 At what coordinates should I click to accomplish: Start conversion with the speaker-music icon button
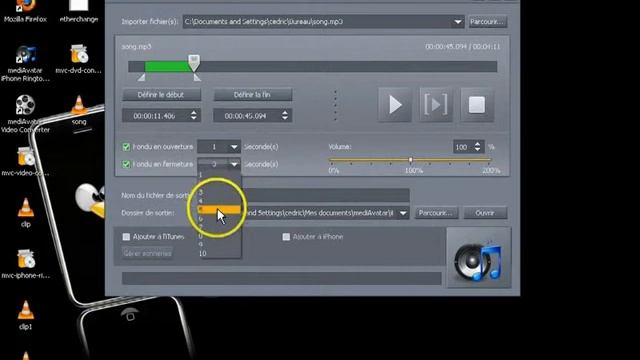pos(478,258)
